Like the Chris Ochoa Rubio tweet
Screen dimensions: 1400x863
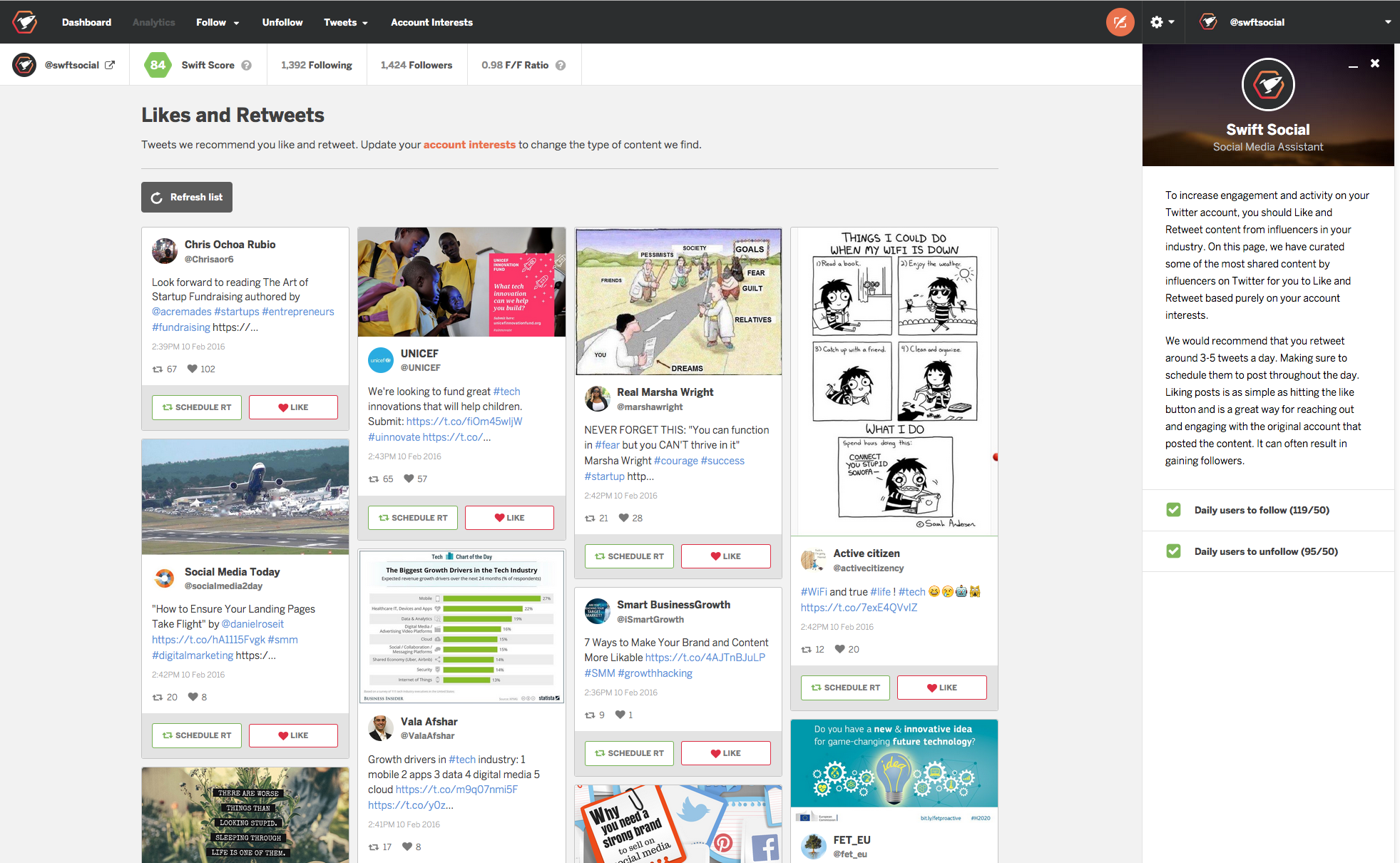(x=293, y=407)
